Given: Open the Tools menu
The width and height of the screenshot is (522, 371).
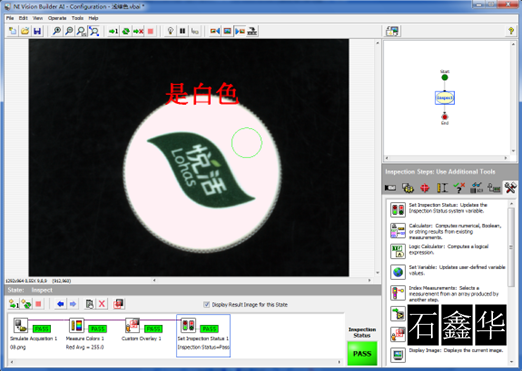Looking at the screenshot, I should tap(77, 18).
